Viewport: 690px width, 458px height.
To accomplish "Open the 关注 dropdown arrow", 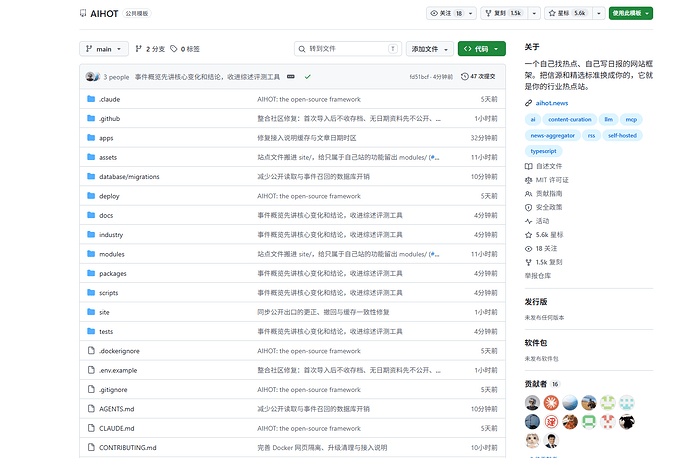I will (x=470, y=13).
